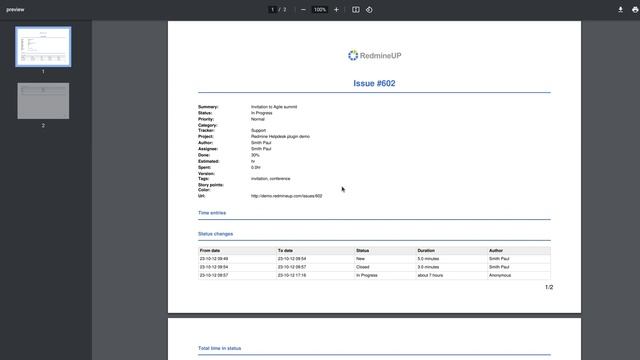
Task: Select page 2 thumbnail in sidebar
Action: tap(43, 101)
